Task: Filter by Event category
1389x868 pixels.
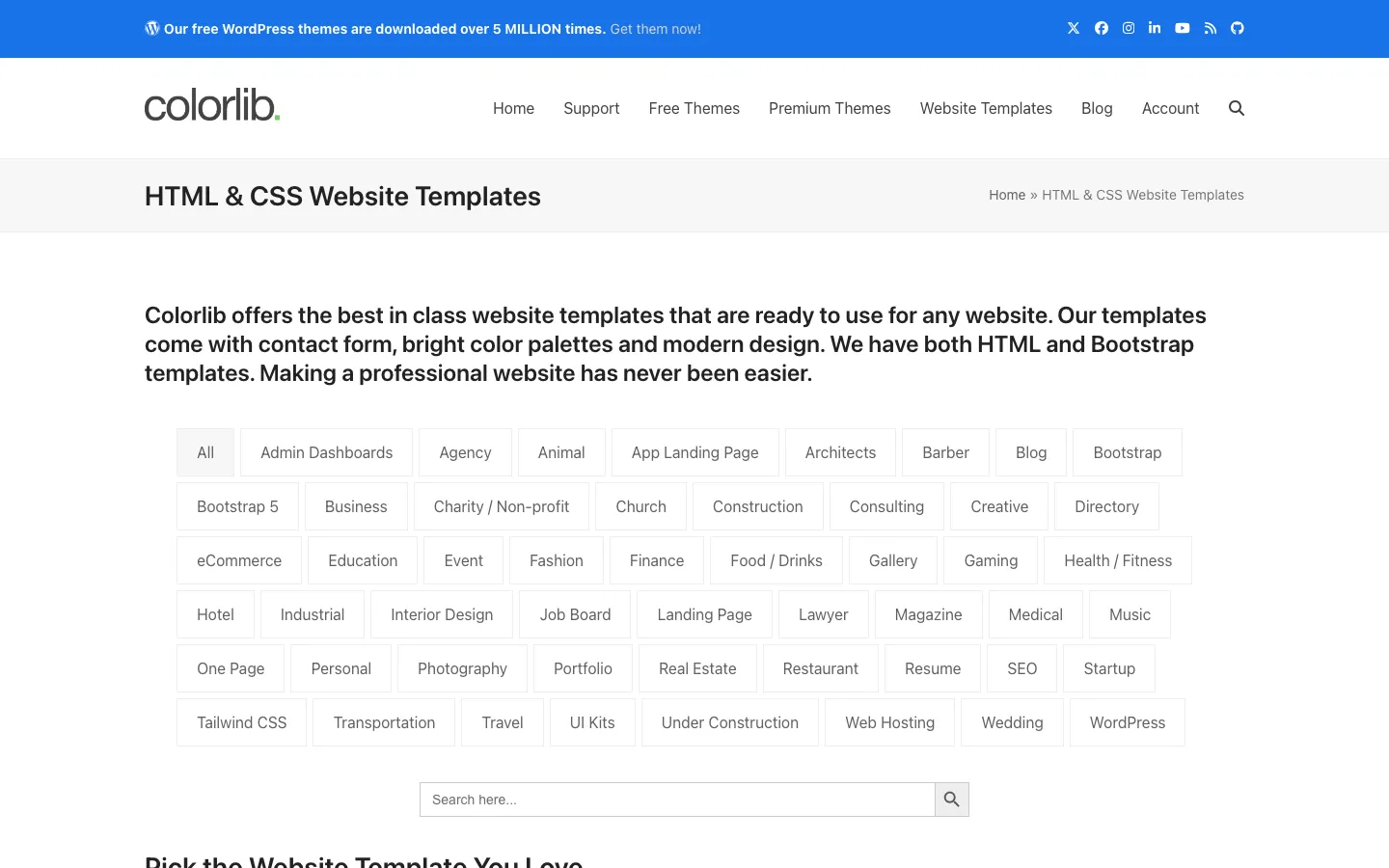Action: [463, 560]
